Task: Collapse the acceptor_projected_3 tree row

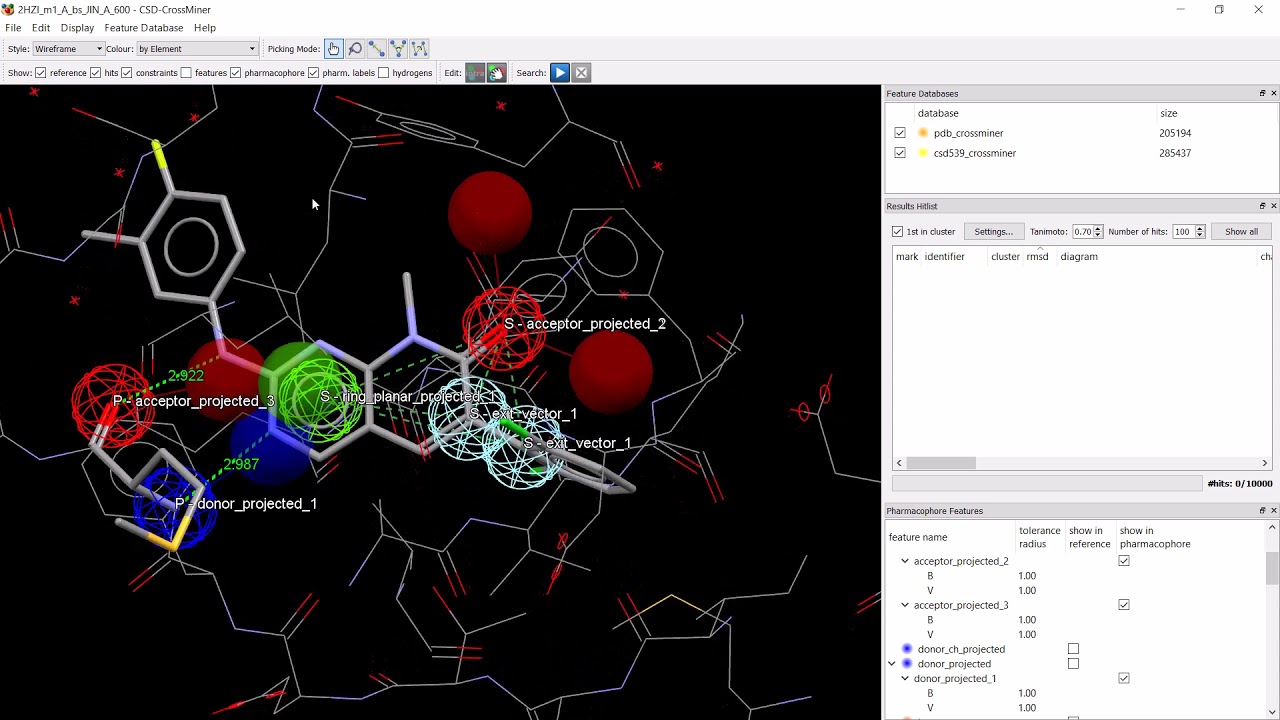Action: (905, 605)
